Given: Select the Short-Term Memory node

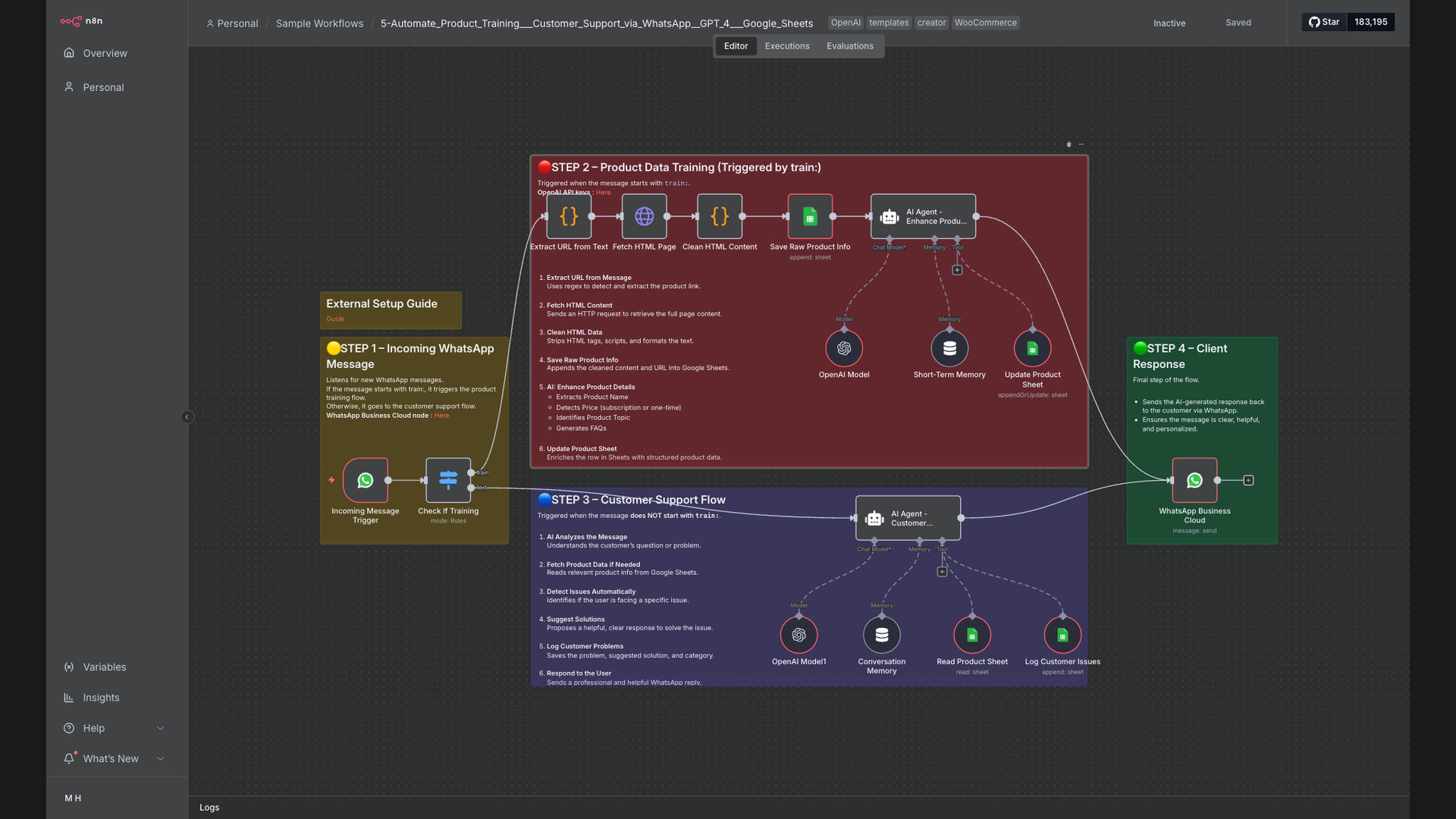Looking at the screenshot, I should (x=949, y=348).
